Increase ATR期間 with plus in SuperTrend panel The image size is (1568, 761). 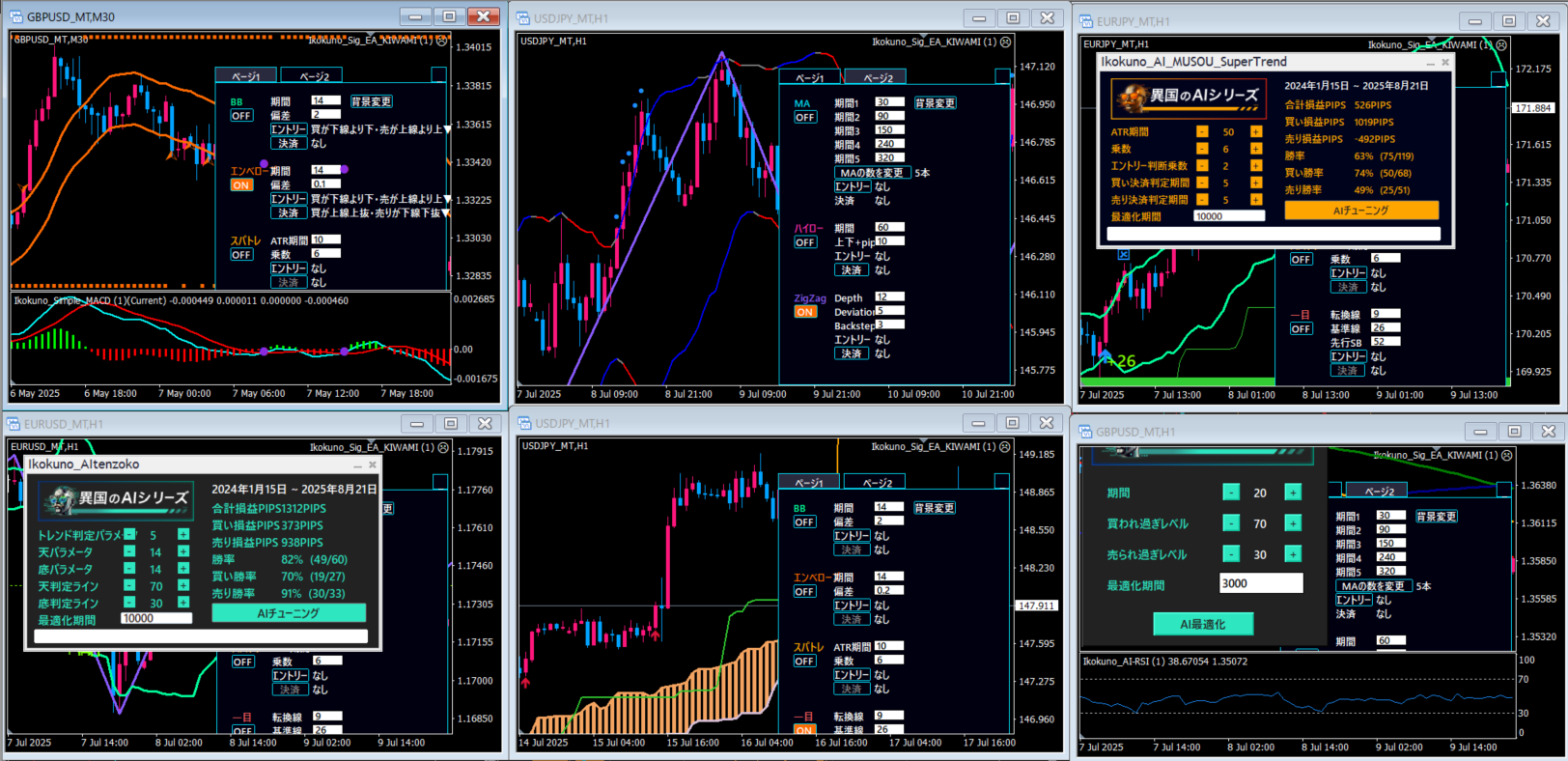click(1256, 131)
